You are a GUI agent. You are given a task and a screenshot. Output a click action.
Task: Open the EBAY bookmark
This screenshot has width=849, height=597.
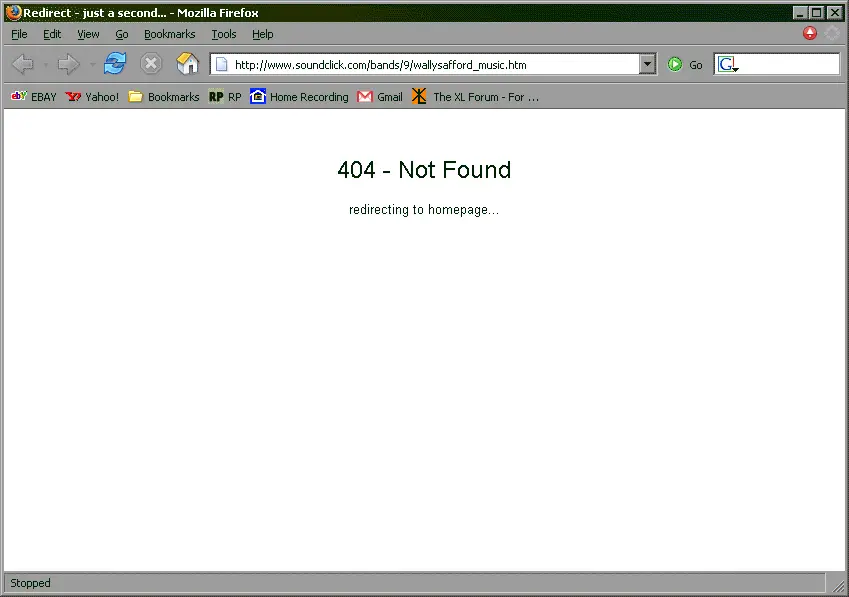click(34, 97)
